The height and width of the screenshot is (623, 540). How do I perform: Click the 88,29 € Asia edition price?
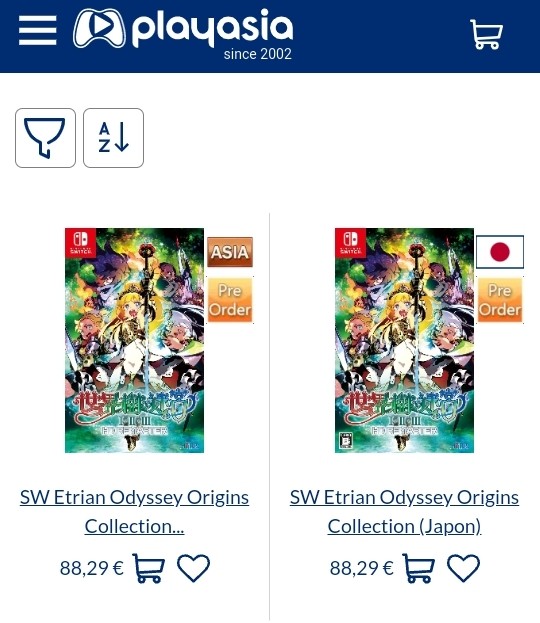[x=92, y=568]
